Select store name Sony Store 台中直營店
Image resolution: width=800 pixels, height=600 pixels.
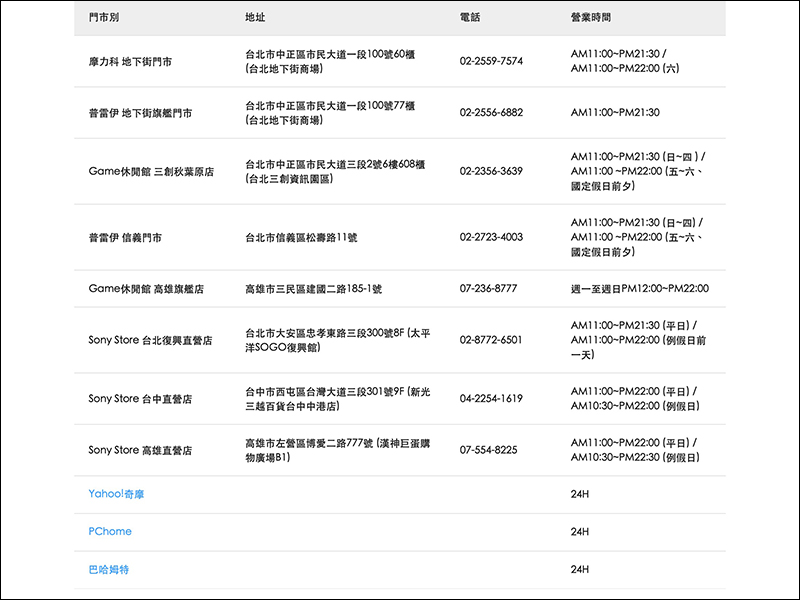click(140, 399)
